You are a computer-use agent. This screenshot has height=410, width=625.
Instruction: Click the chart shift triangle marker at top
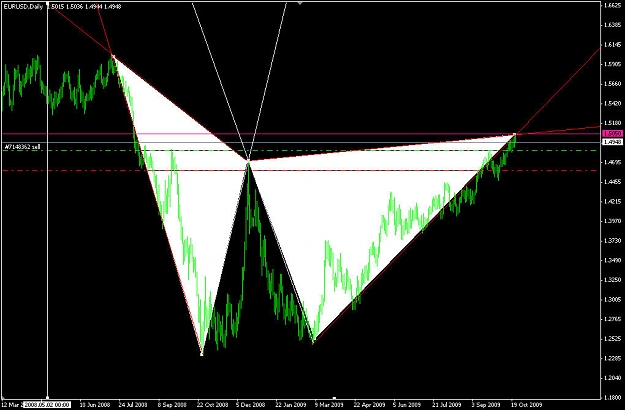click(x=300, y=2)
